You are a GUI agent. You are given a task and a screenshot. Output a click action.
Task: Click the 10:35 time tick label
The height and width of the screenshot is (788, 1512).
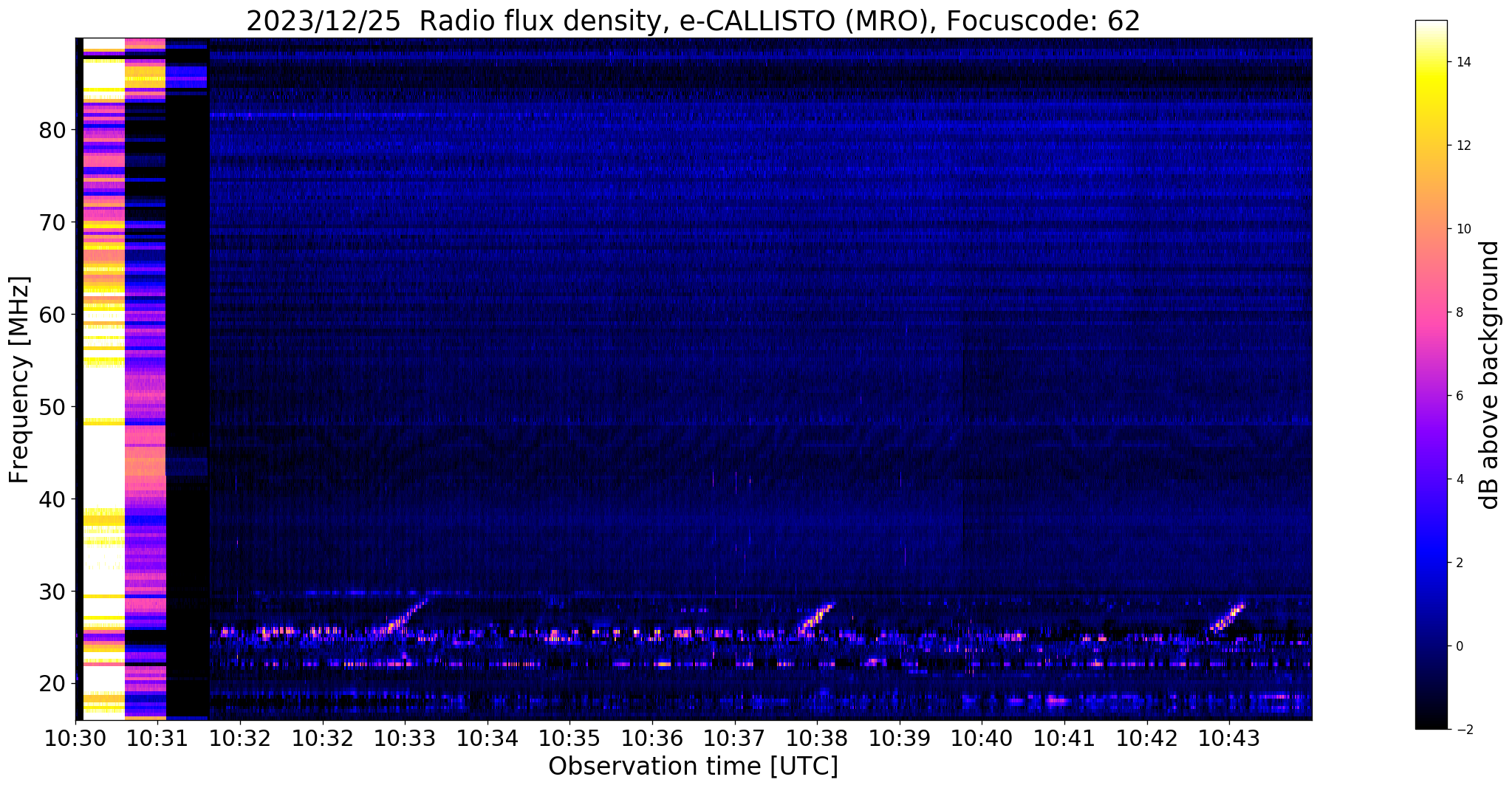pyautogui.click(x=569, y=739)
